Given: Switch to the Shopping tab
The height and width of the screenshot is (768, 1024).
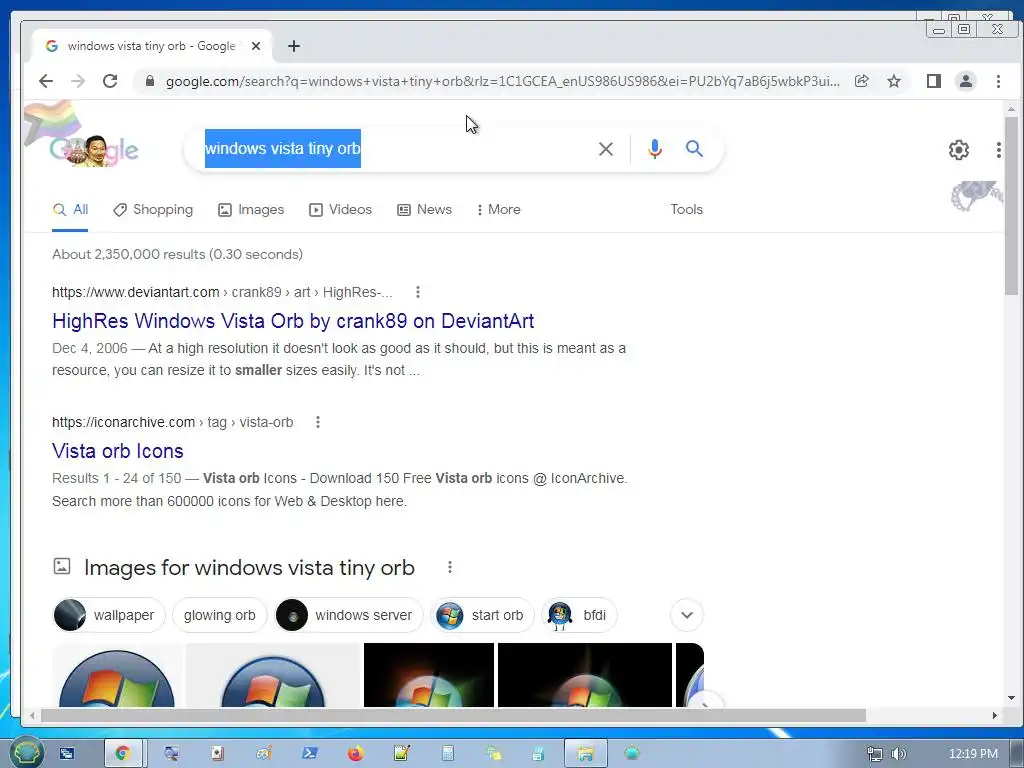Looking at the screenshot, I should (x=153, y=210).
